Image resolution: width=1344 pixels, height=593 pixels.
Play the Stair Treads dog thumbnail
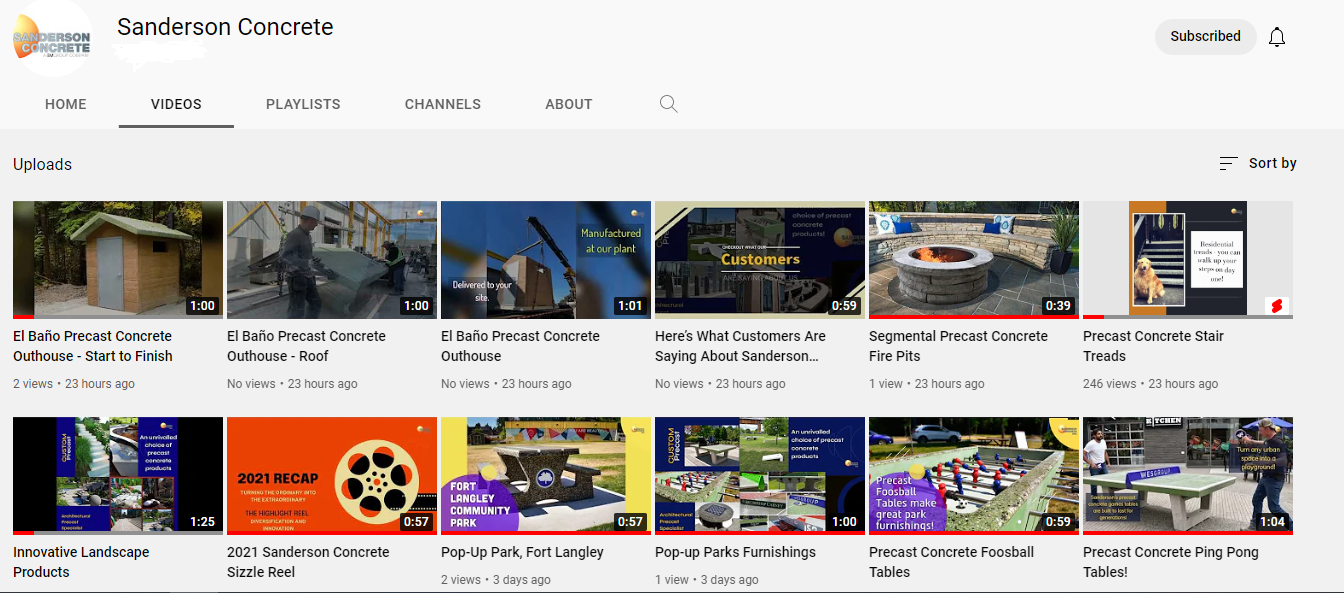click(x=1188, y=260)
